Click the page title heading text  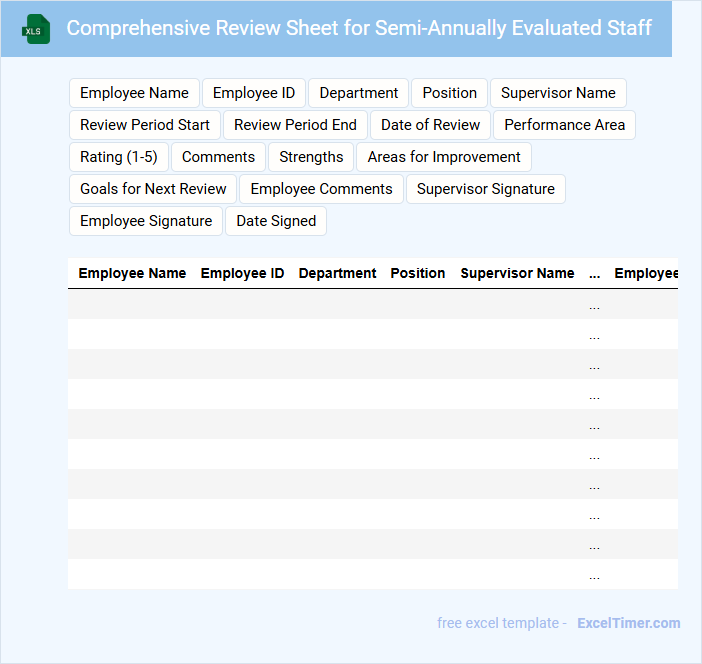(x=359, y=28)
